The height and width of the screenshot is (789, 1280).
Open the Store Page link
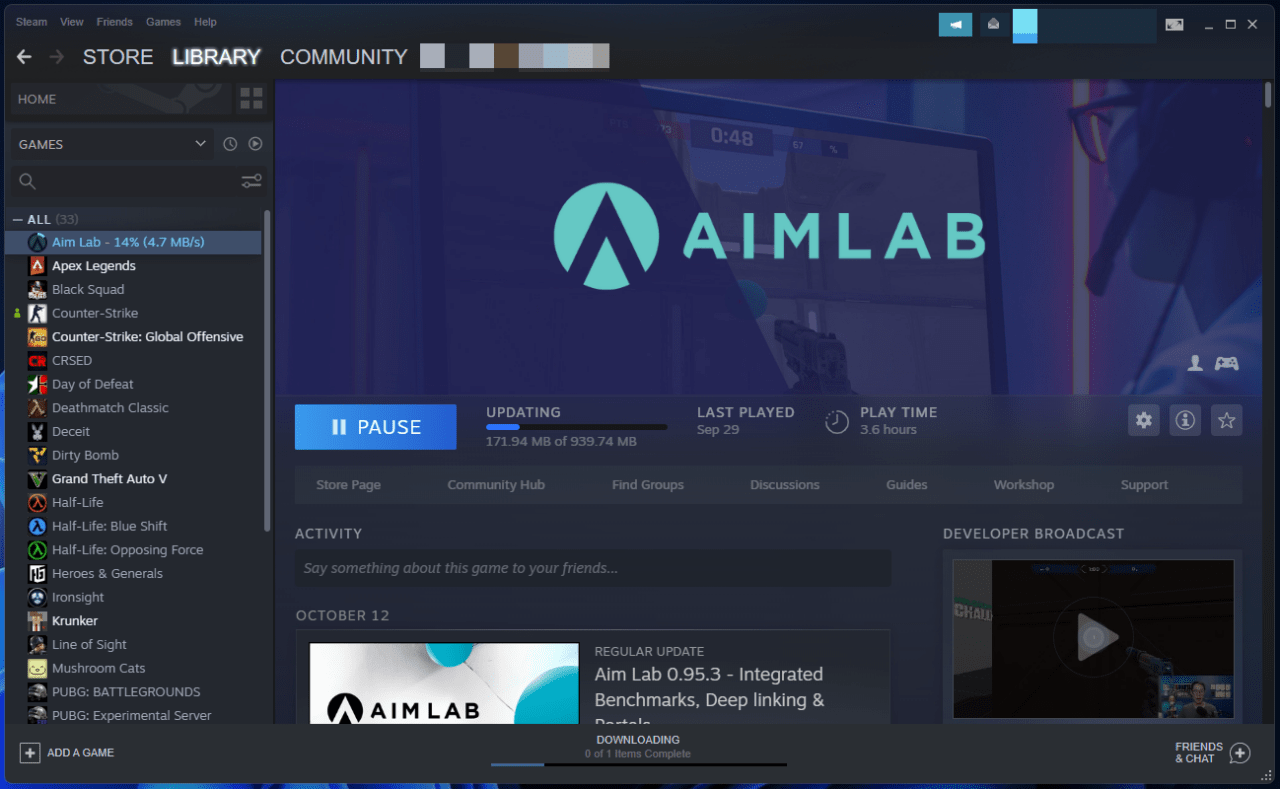(x=348, y=485)
